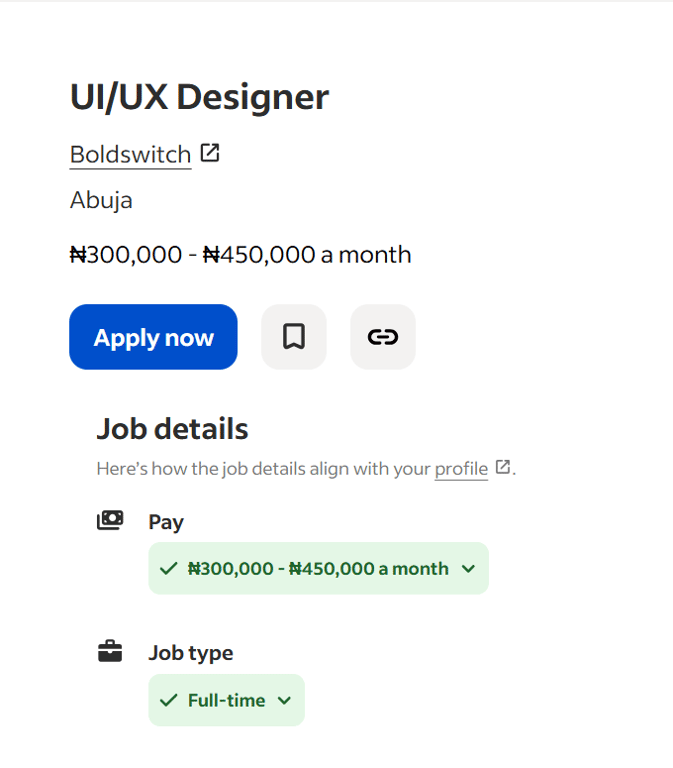Click the checkmark on the Pay chip
The width and height of the screenshot is (673, 768).
168,569
